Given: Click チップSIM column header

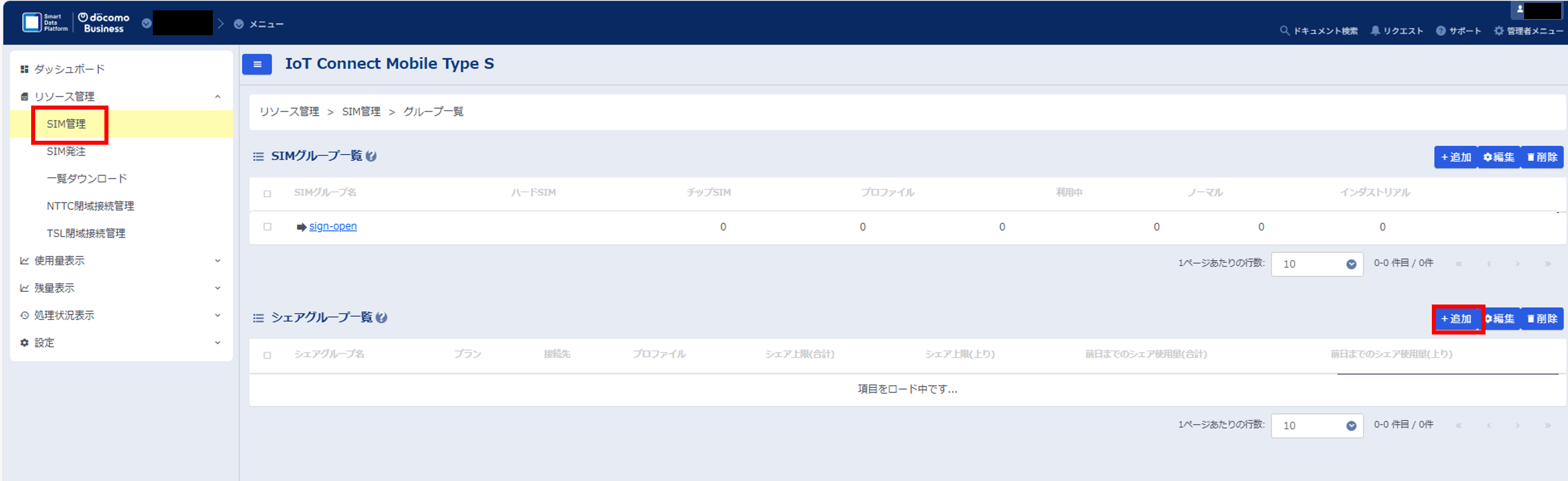Looking at the screenshot, I should (x=708, y=193).
